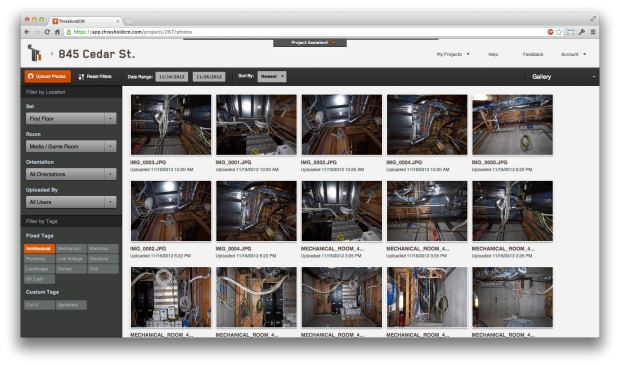Image resolution: width=620 pixels, height=366 pixels.
Task: Toggle the Civil fixed tag
Action: pos(103,269)
